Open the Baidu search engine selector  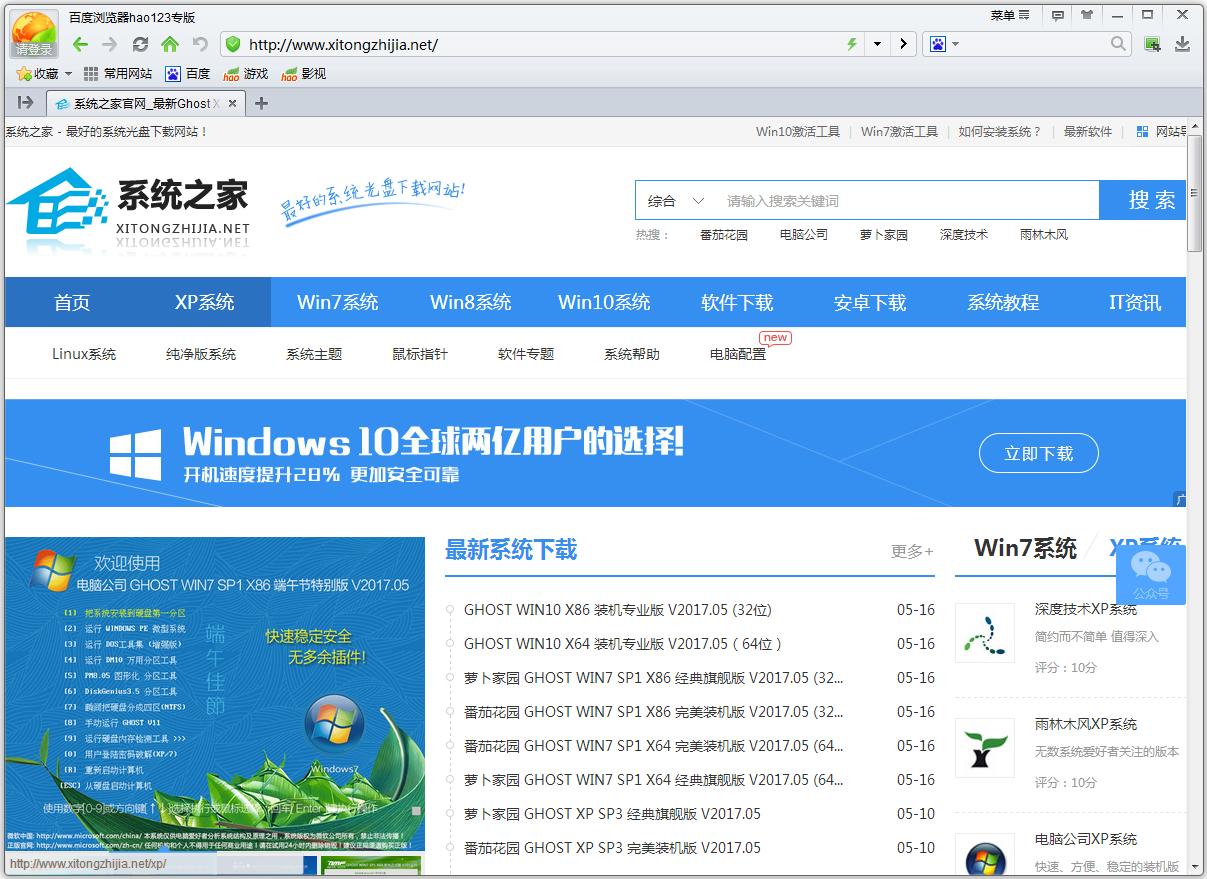(x=943, y=44)
